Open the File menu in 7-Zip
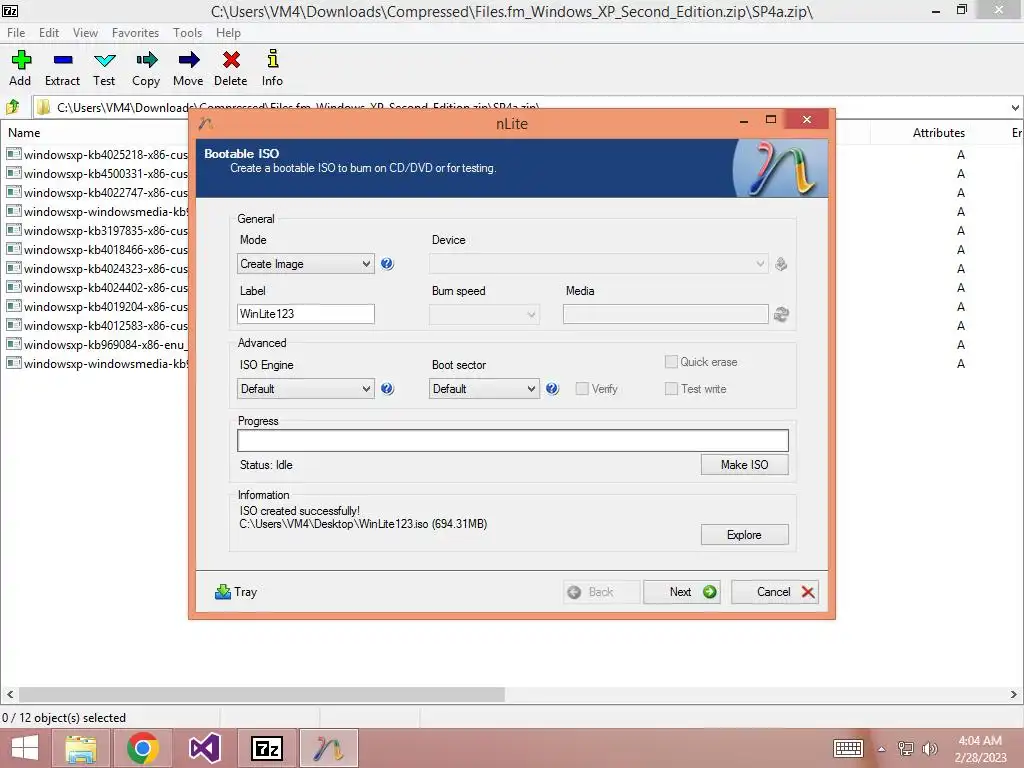Viewport: 1024px width, 768px height. (16, 33)
